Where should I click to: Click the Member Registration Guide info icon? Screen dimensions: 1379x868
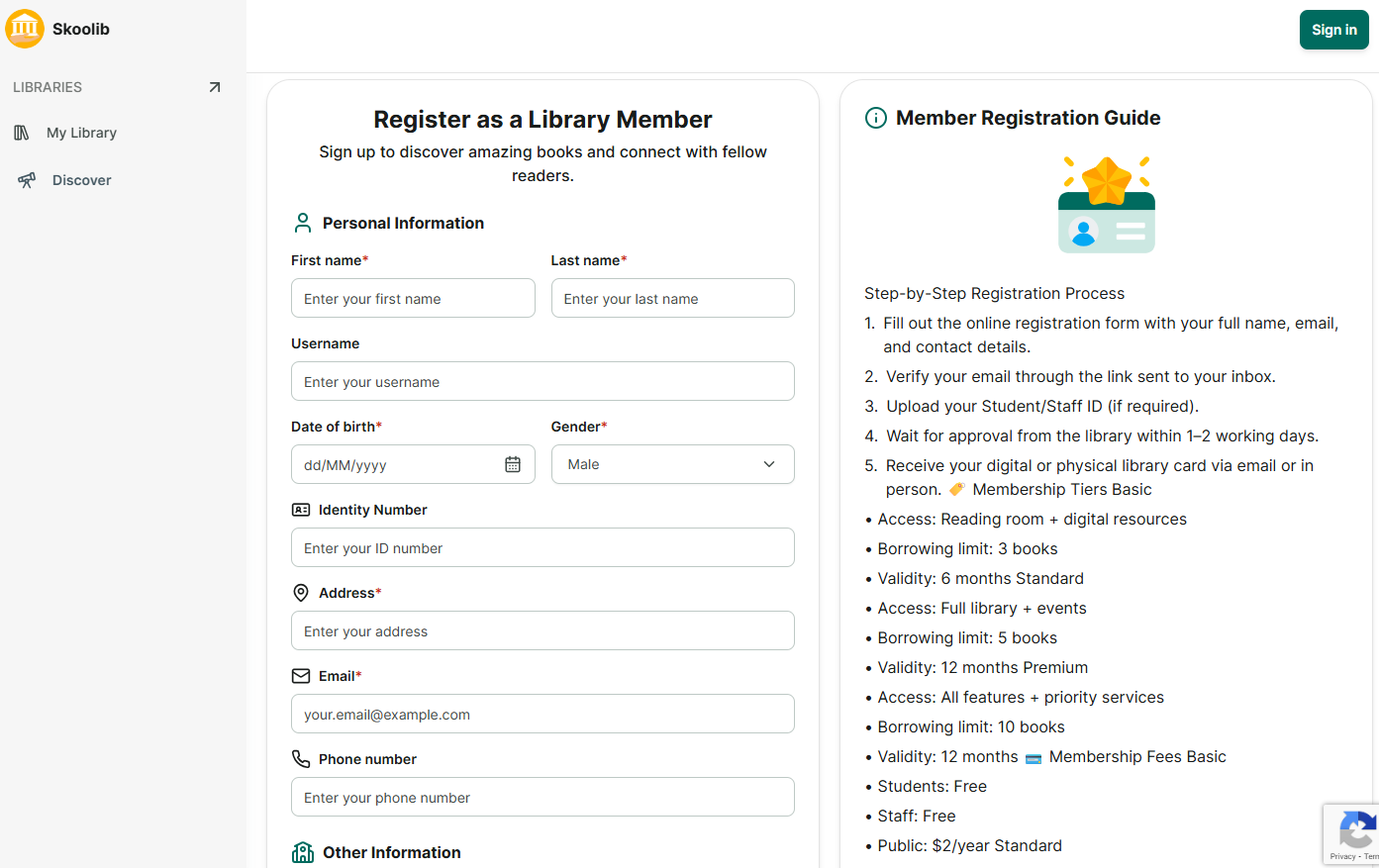876,118
